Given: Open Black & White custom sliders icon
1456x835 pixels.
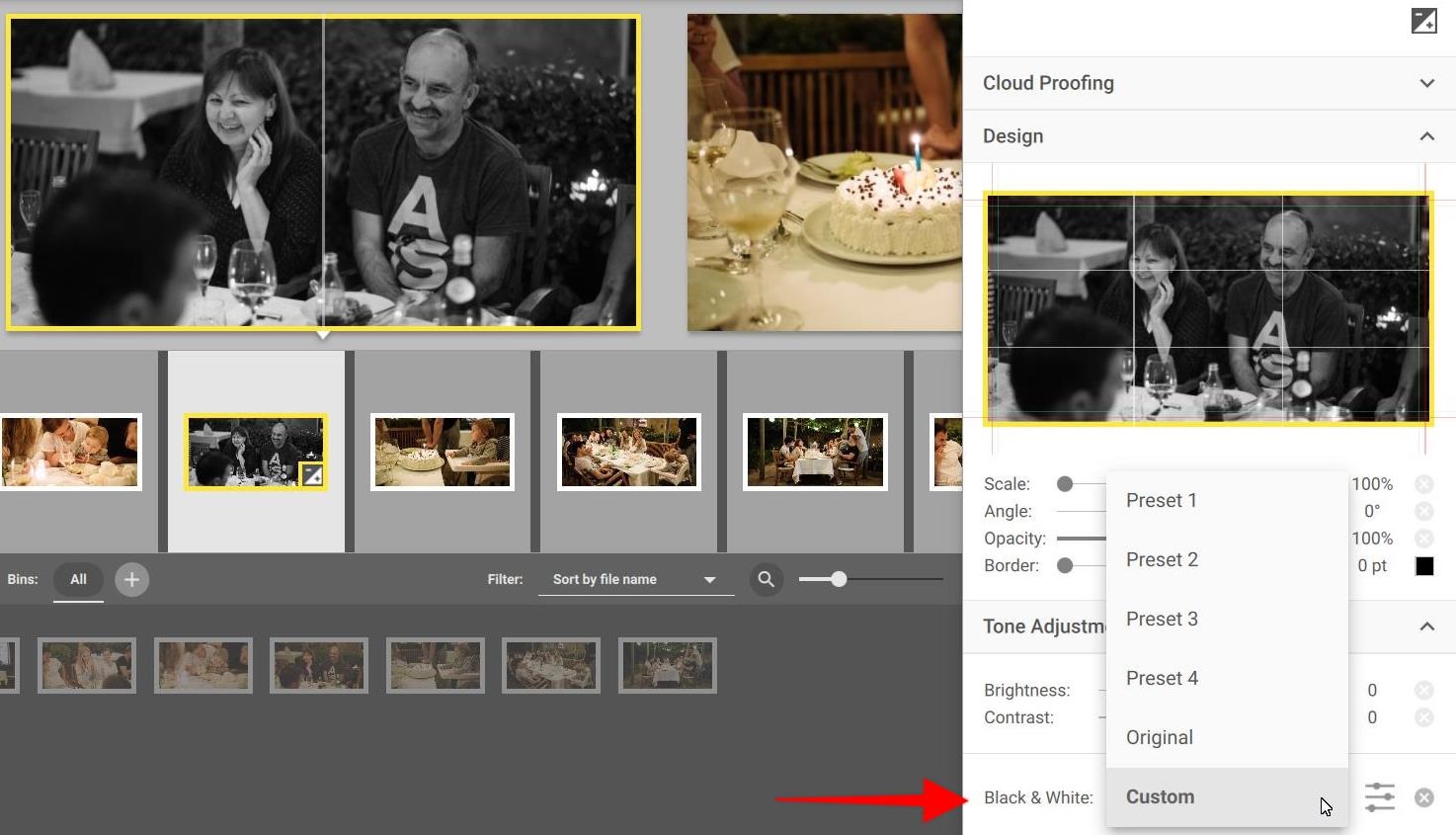Looking at the screenshot, I should pyautogui.click(x=1380, y=797).
